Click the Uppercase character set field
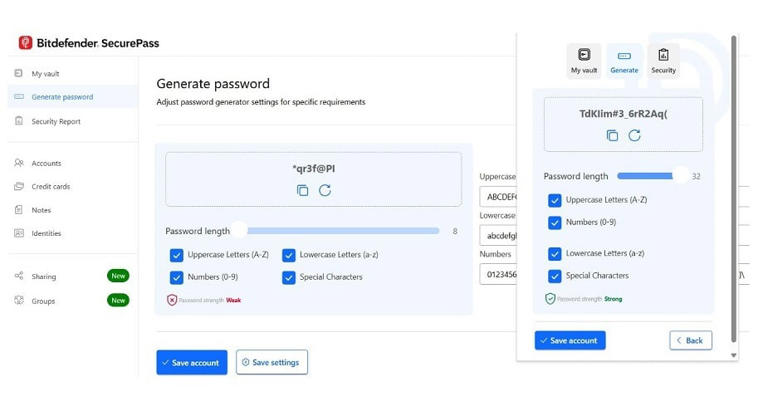 (498, 196)
